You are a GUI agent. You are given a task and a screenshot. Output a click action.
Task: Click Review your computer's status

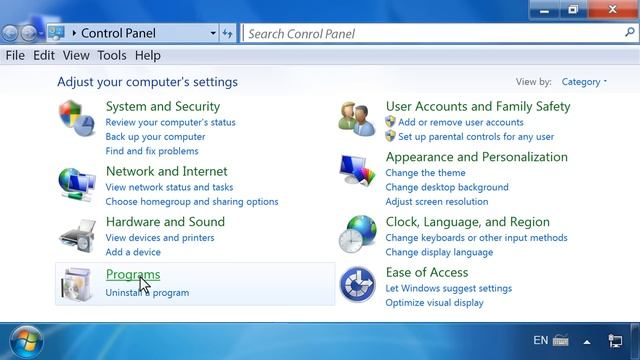[x=170, y=122]
